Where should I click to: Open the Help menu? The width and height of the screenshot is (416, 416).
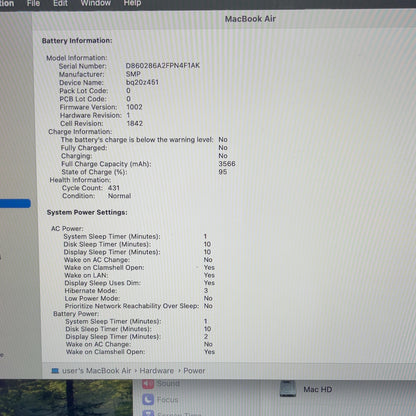pos(132,3)
